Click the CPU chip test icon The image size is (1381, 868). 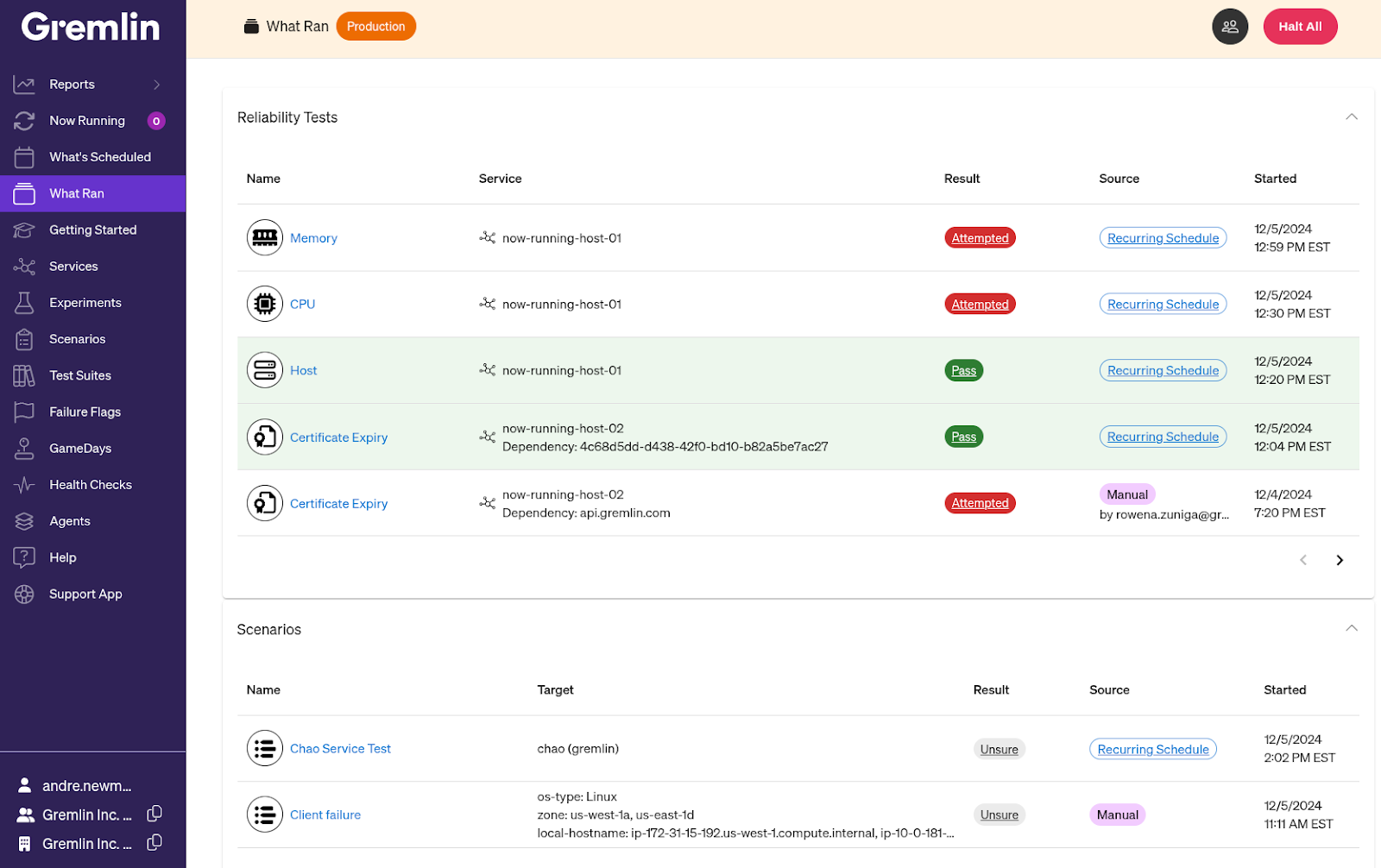tap(265, 305)
